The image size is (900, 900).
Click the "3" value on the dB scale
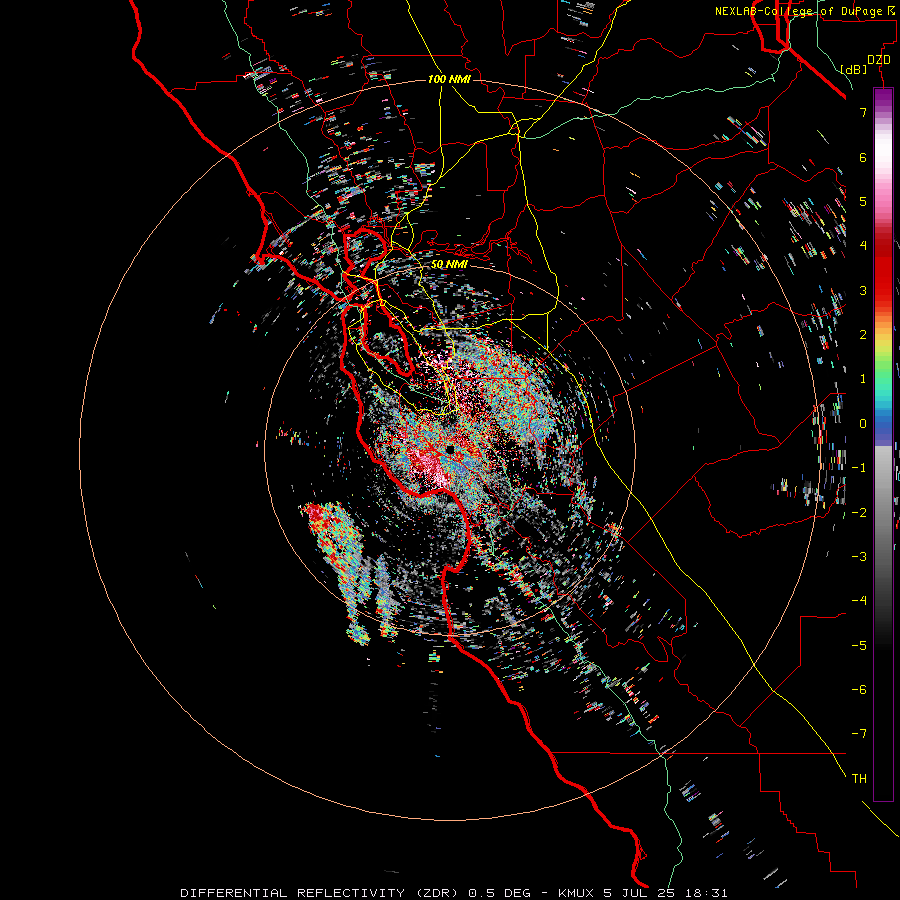pos(863,290)
